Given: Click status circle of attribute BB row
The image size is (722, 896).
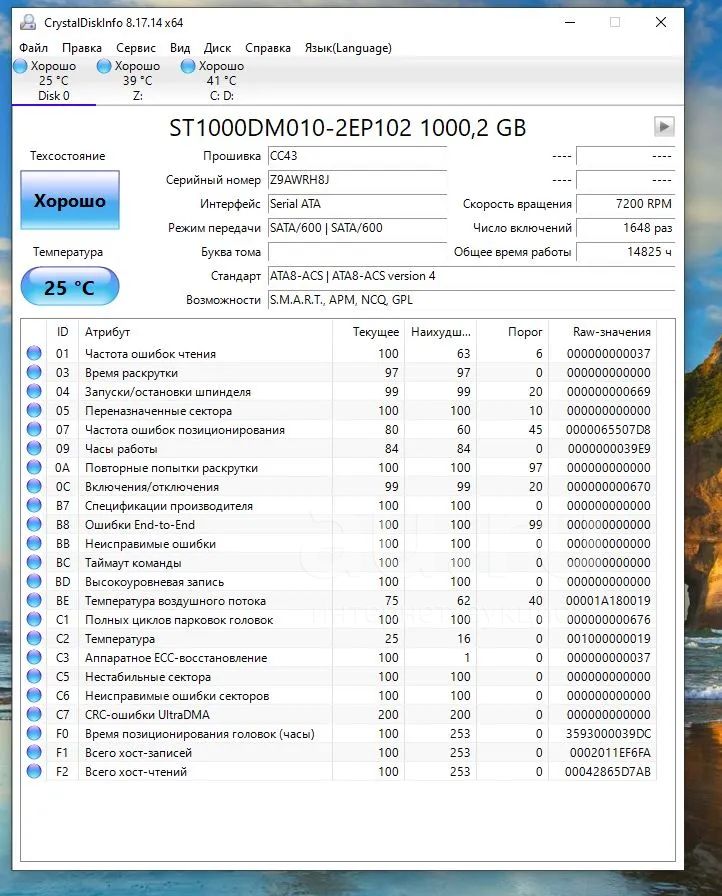Looking at the screenshot, I should [x=34, y=543].
